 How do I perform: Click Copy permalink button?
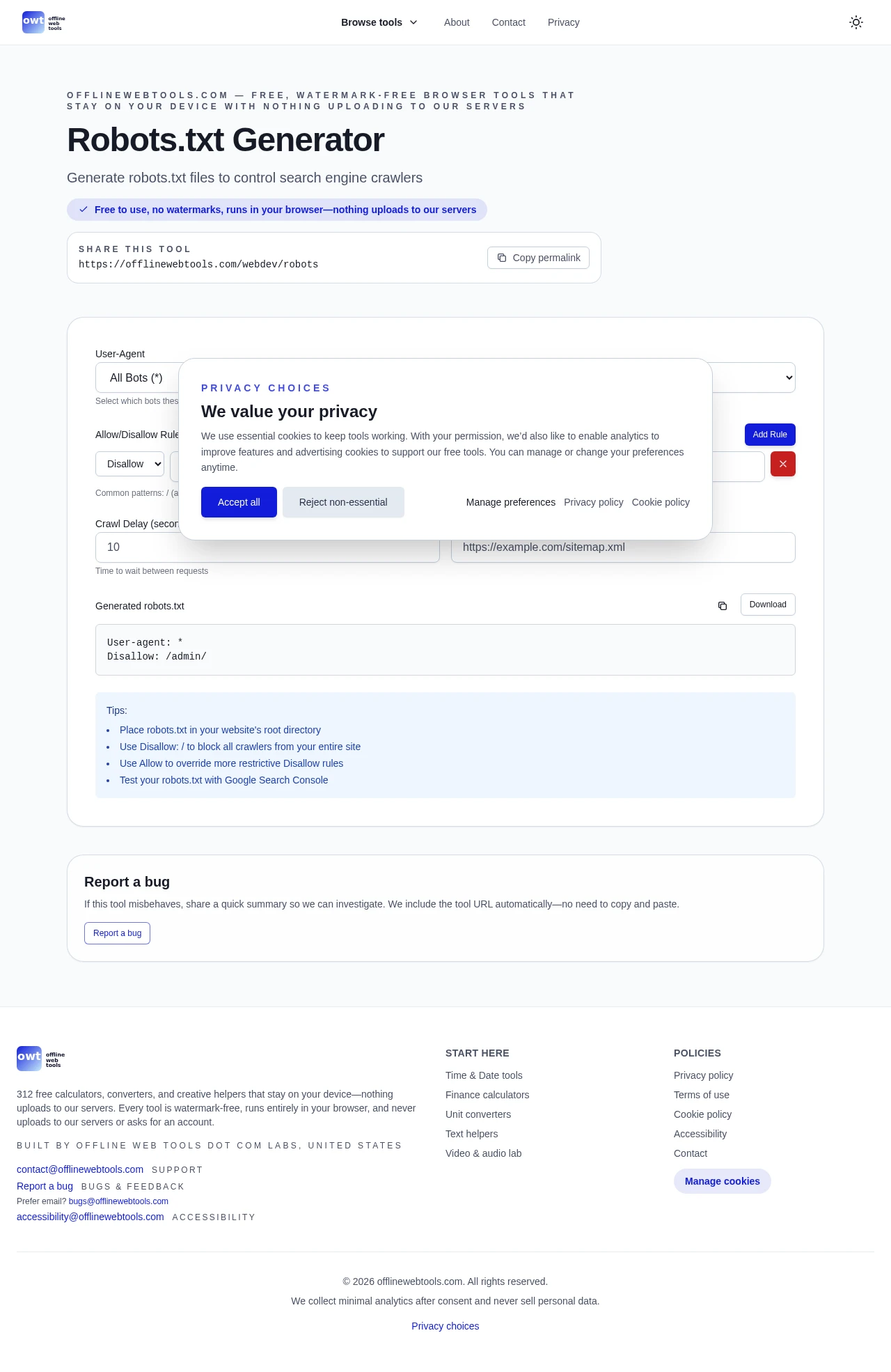pyautogui.click(x=538, y=258)
